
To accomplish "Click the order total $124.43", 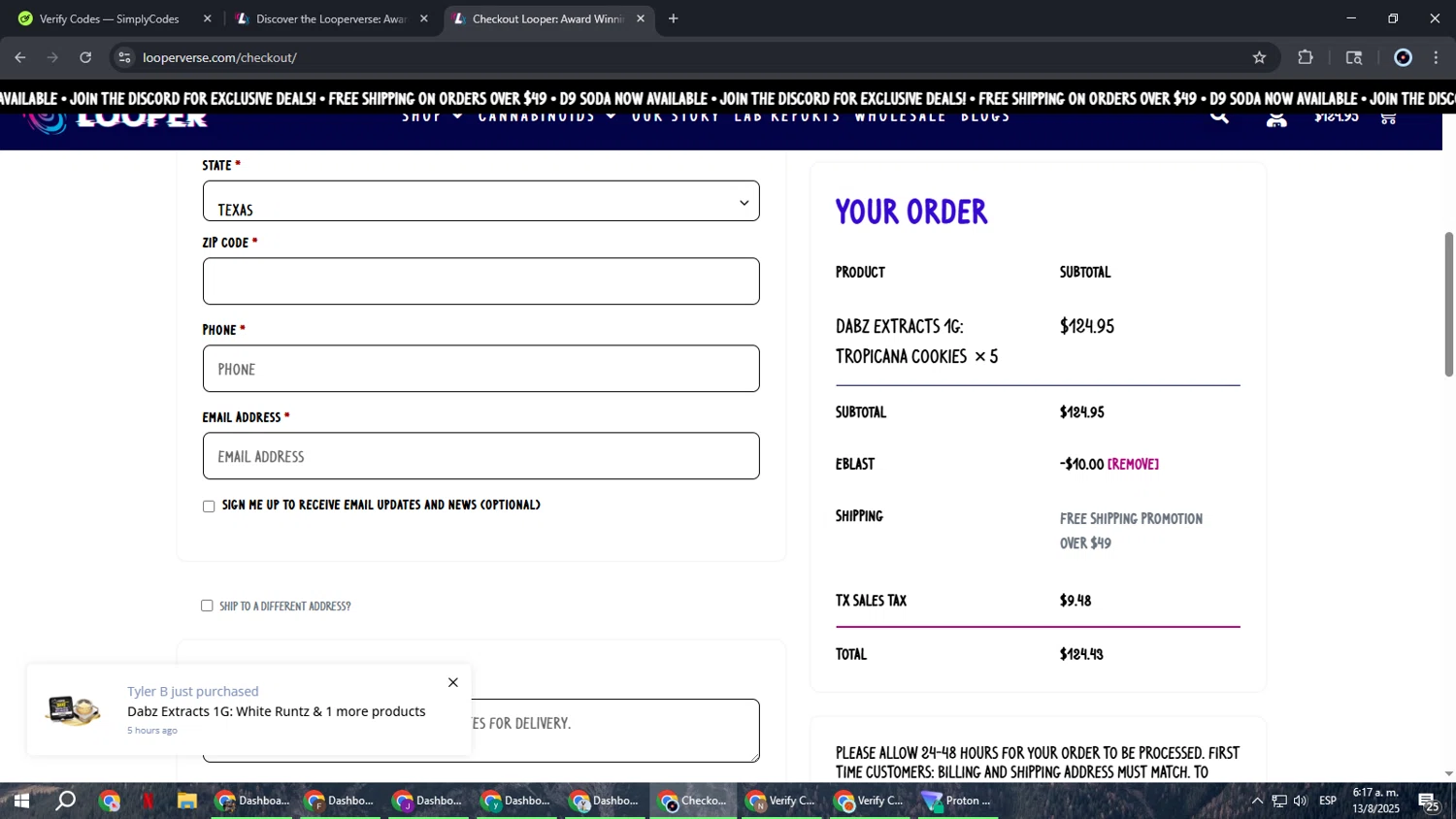I will pos(1081,654).
